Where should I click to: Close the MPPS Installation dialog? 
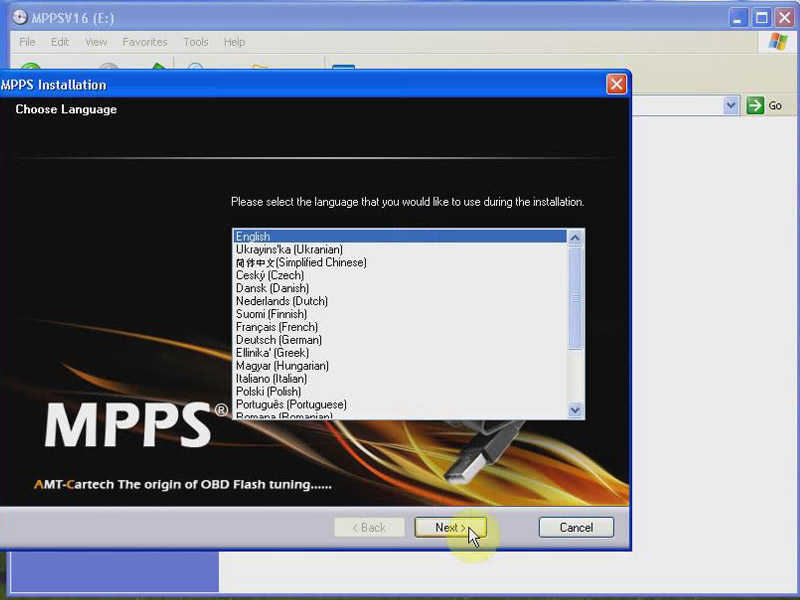pos(616,84)
